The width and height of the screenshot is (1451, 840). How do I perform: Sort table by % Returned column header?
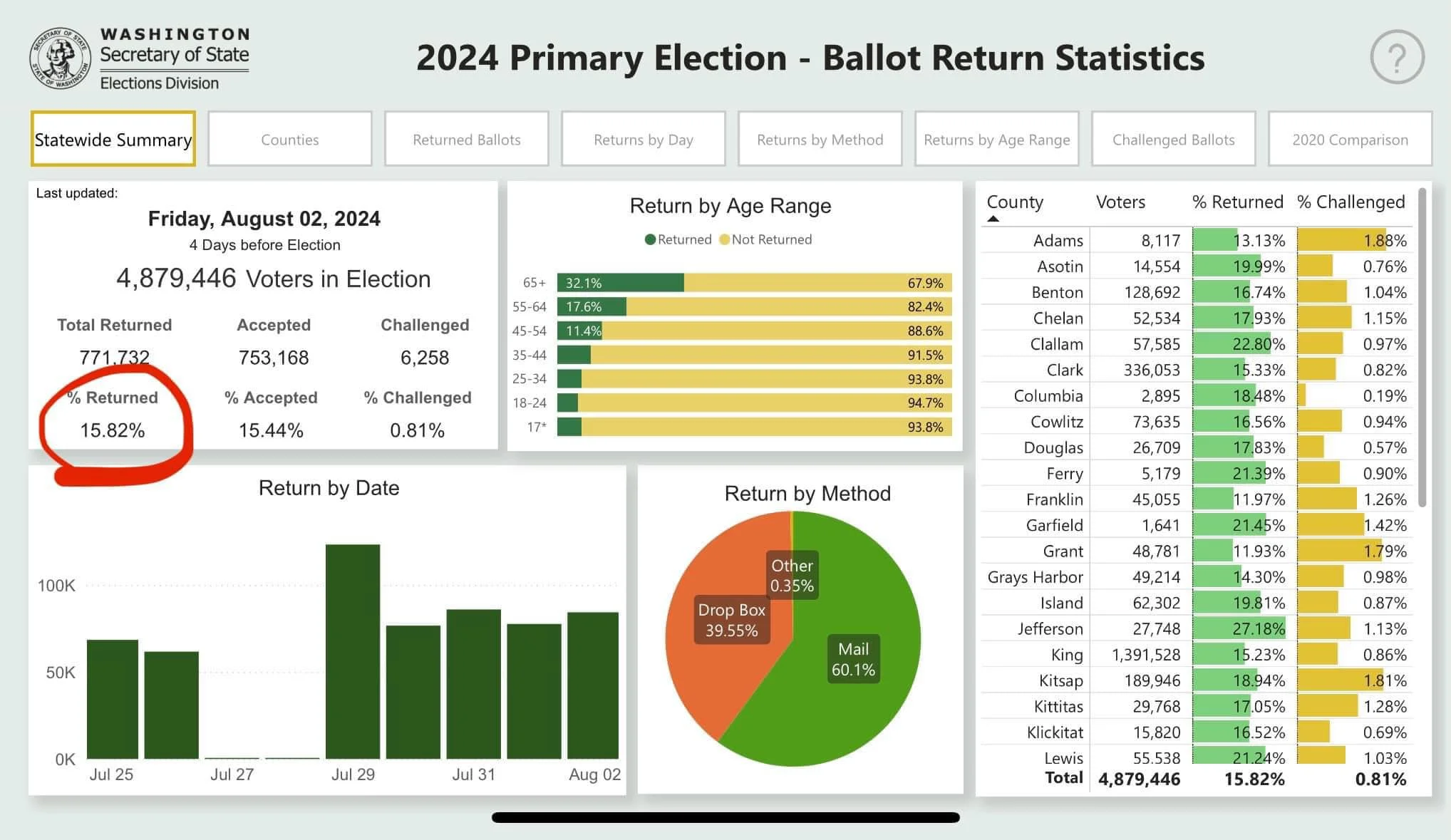click(1237, 202)
